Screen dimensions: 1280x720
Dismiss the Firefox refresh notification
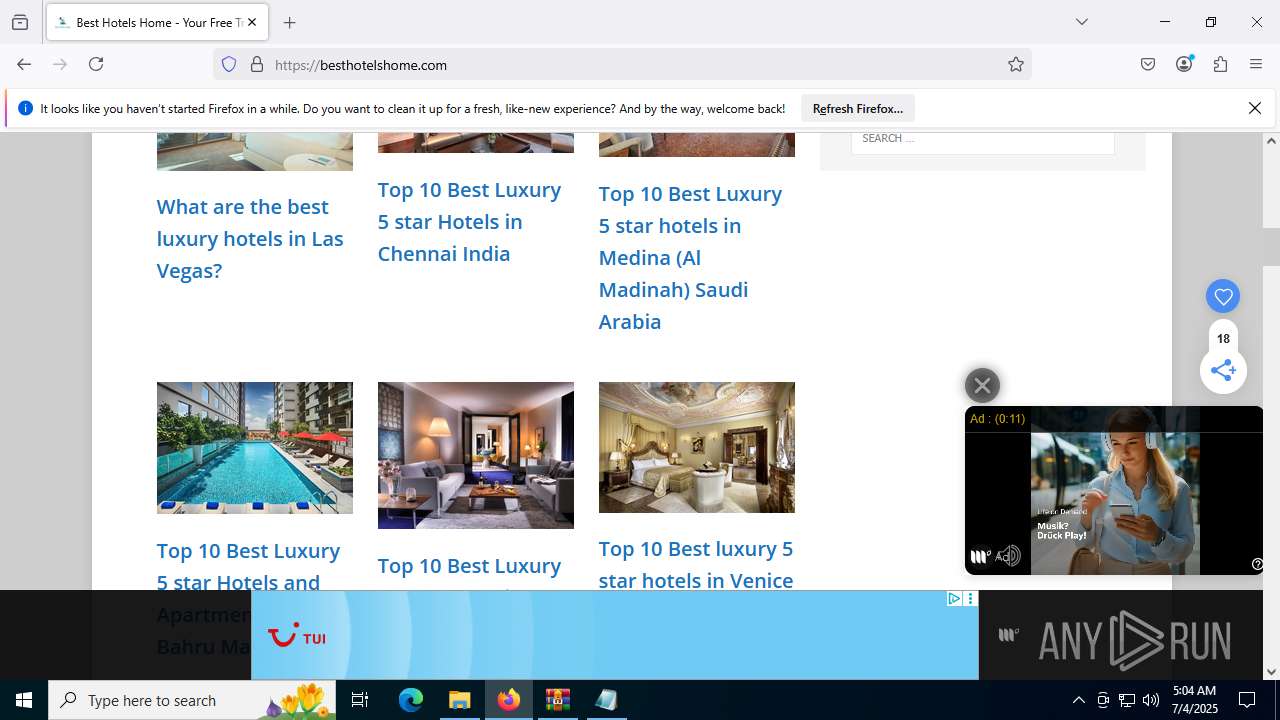[x=1255, y=108]
